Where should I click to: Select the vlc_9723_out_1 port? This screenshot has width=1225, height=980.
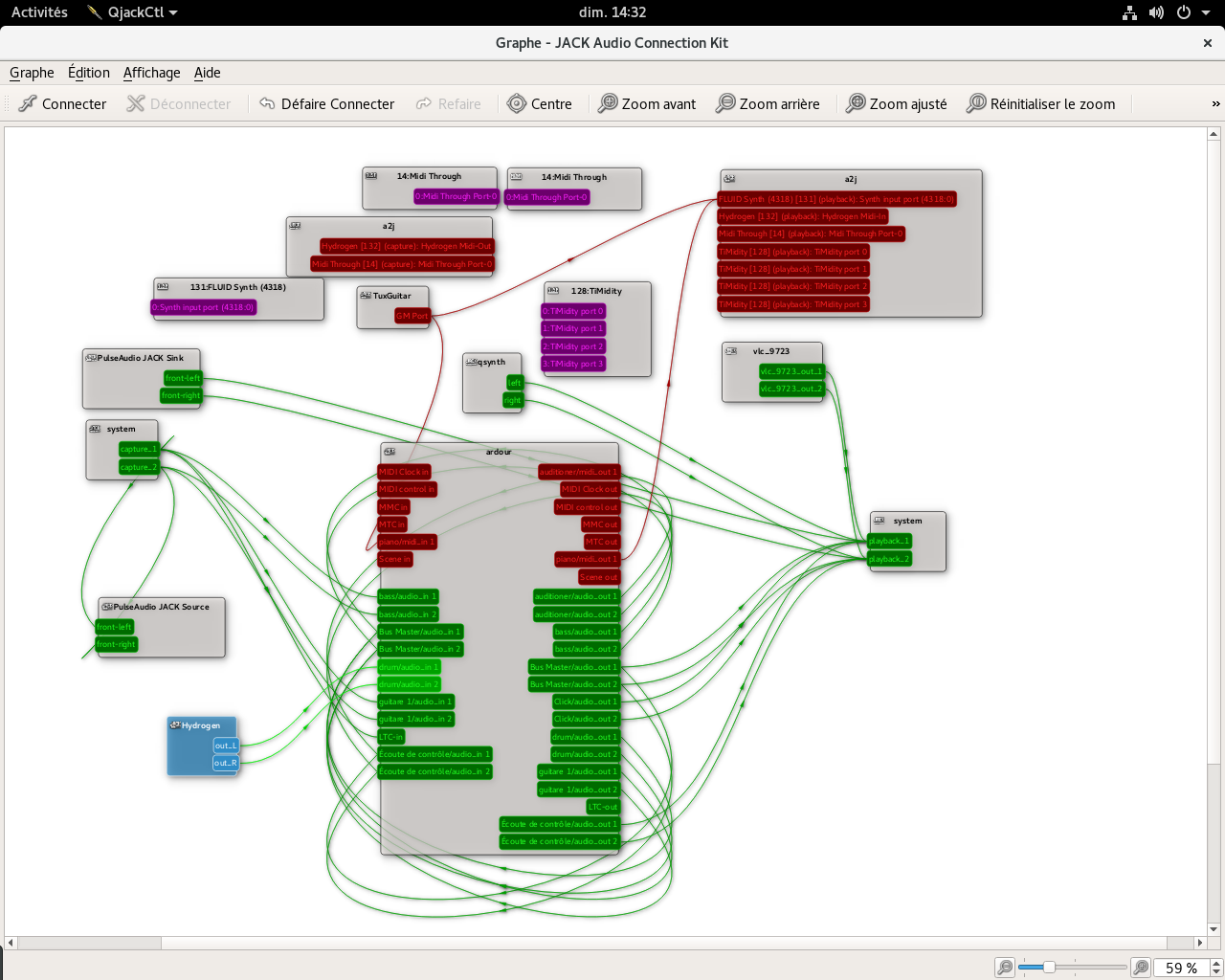(x=791, y=371)
